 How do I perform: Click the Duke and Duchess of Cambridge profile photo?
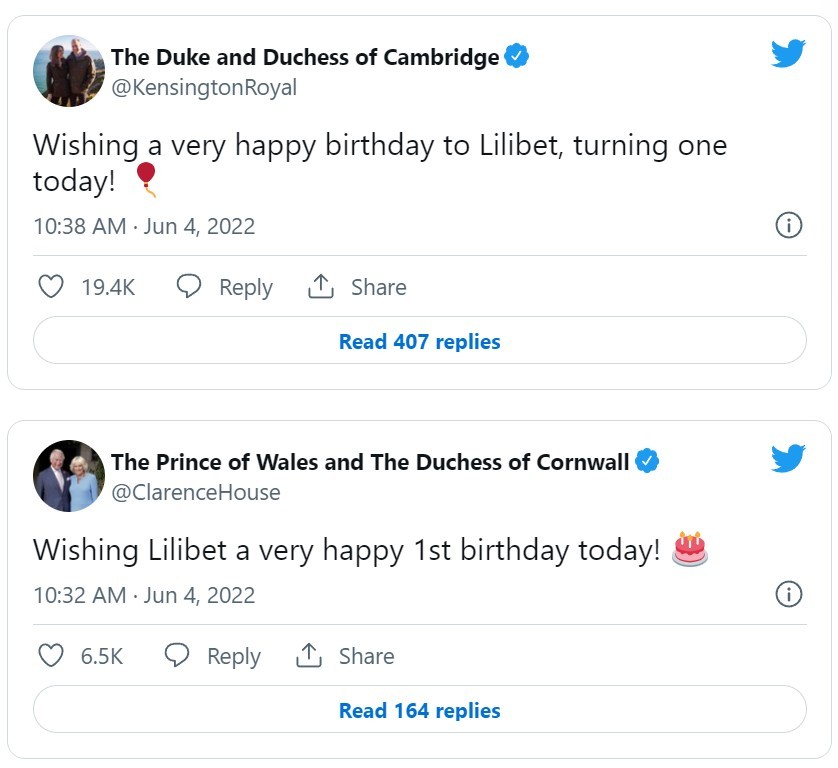[69, 71]
